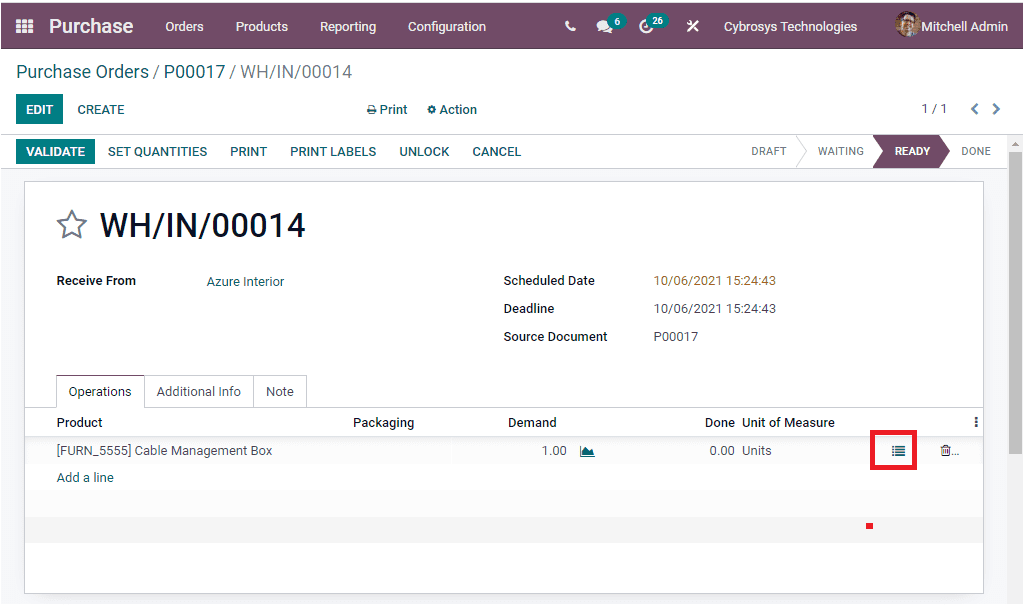Switch to the Additional Info tab
This screenshot has height=605, width=1024.
tap(198, 391)
